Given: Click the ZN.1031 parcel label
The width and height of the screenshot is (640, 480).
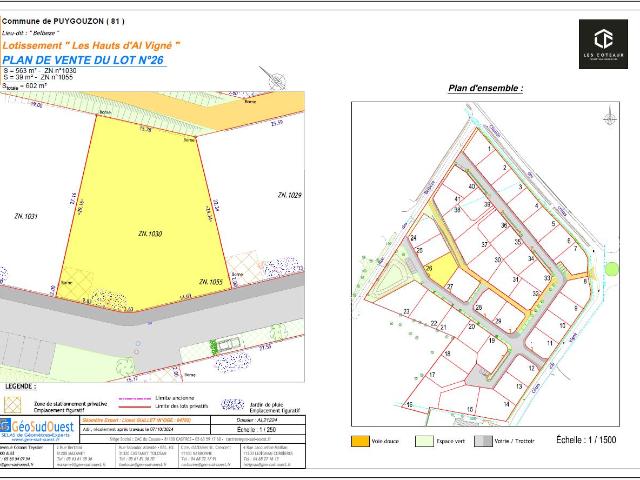Looking at the screenshot, I should tap(26, 216).
